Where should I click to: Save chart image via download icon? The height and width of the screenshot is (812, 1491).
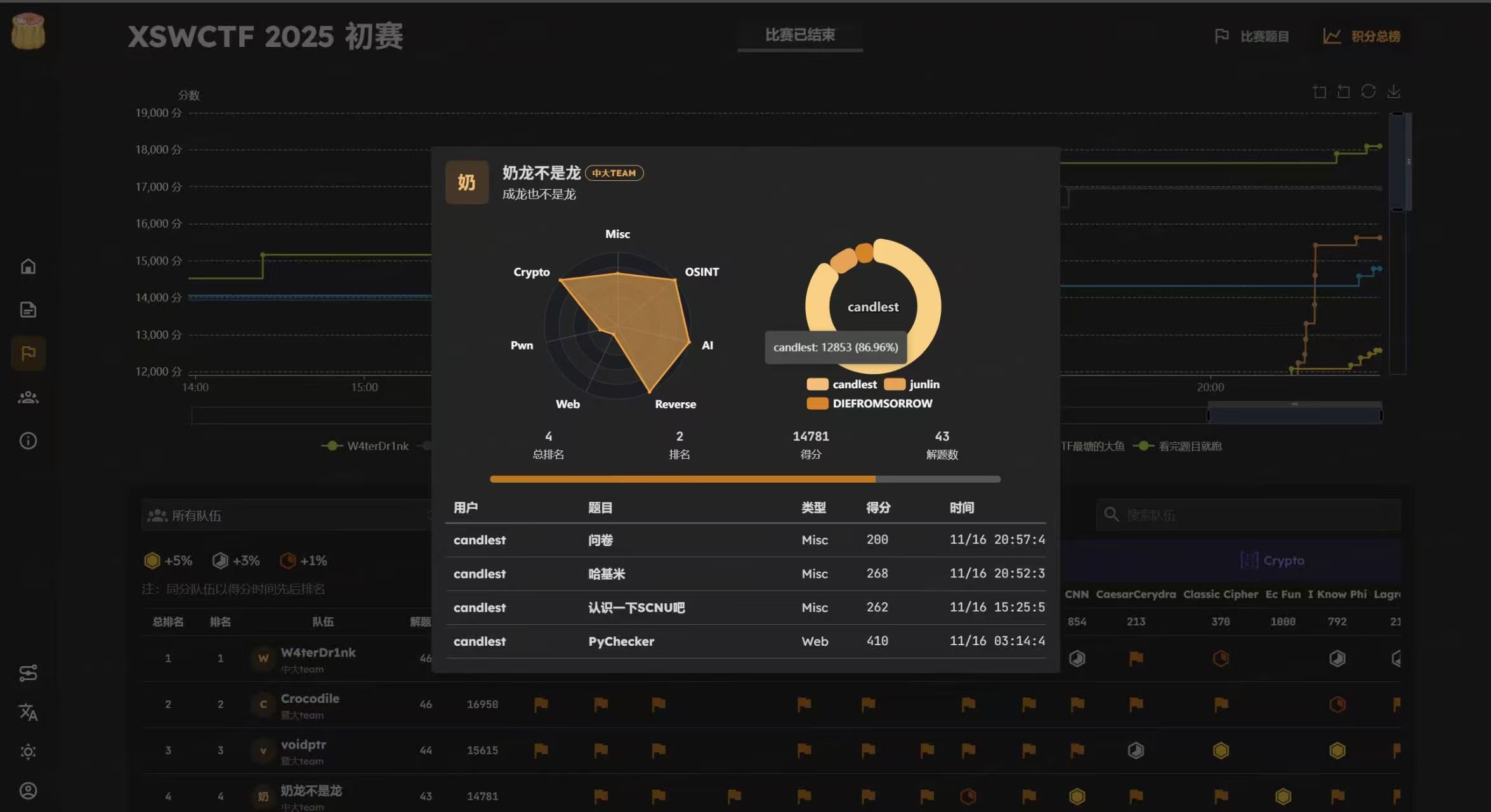coord(1393,92)
